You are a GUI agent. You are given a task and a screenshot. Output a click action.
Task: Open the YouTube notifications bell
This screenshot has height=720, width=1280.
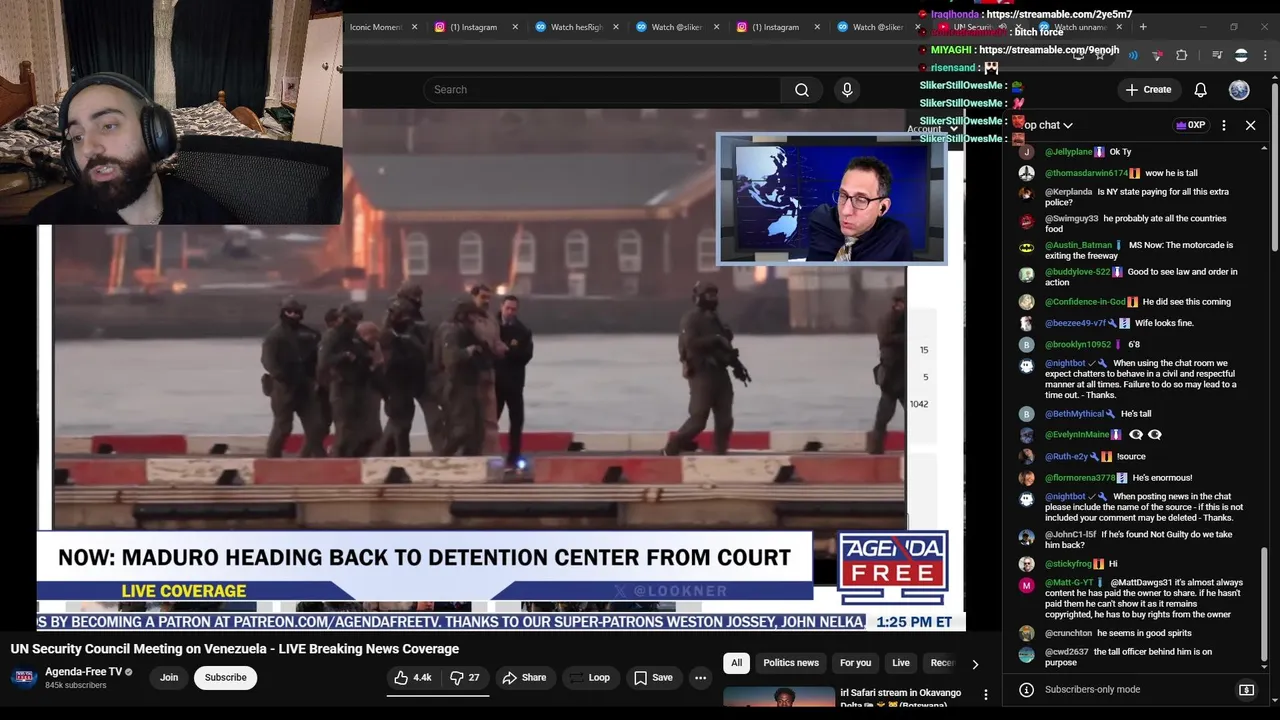point(1200,90)
